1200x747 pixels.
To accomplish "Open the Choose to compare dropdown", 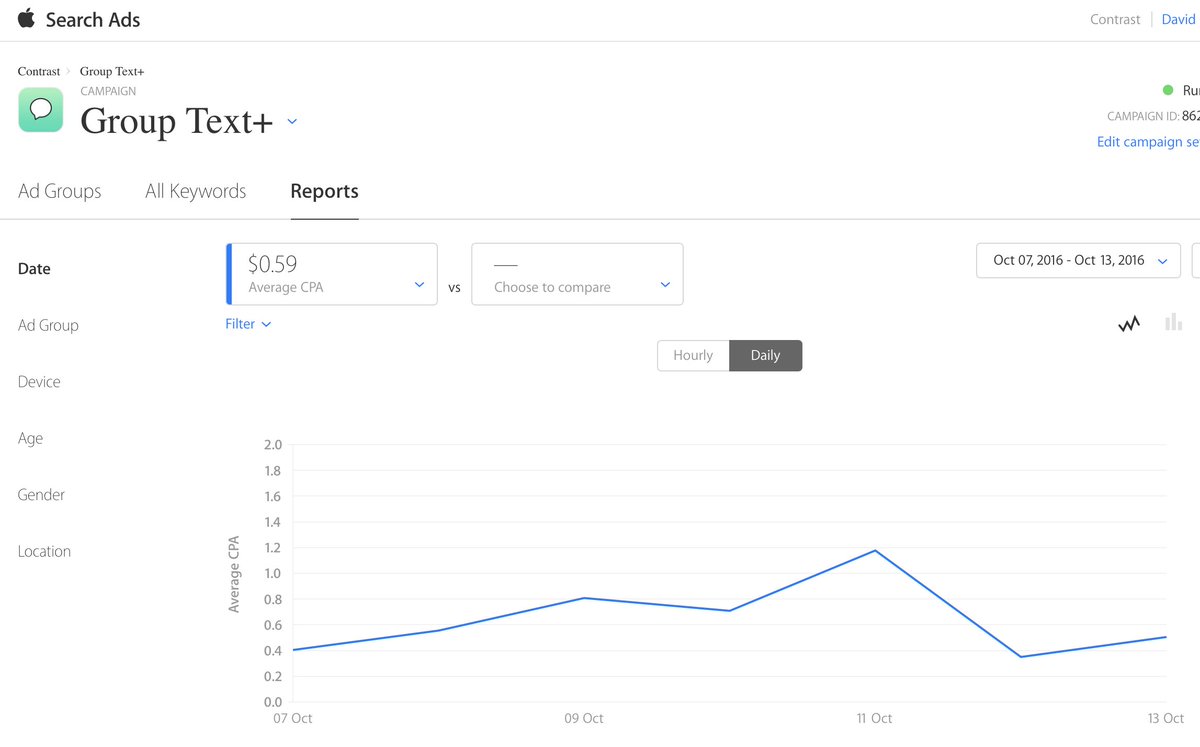I will pyautogui.click(x=577, y=274).
